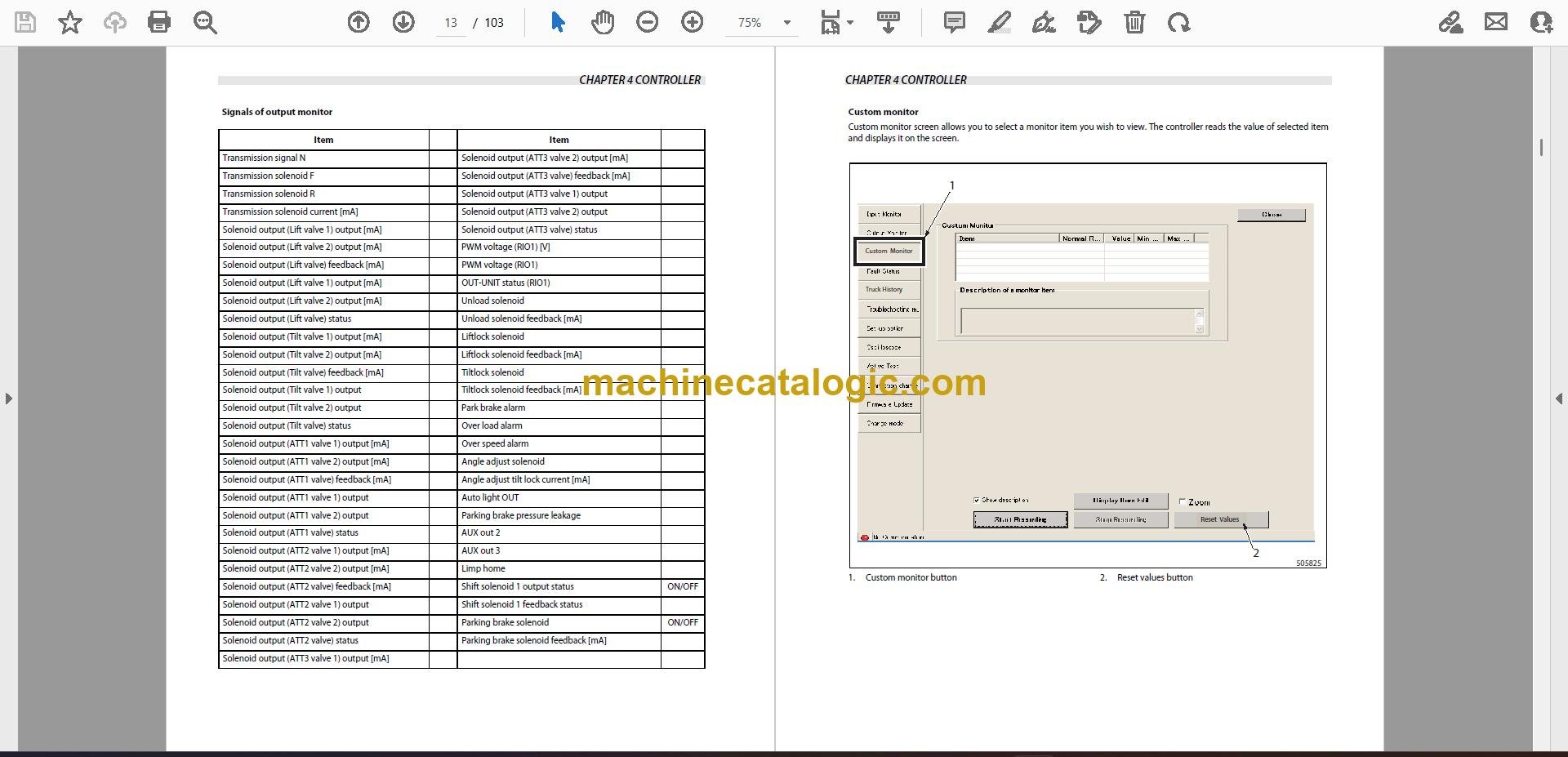Click the 'Custom monitor button' caption text
Viewport: 1568px width, 757px height.
point(911,577)
